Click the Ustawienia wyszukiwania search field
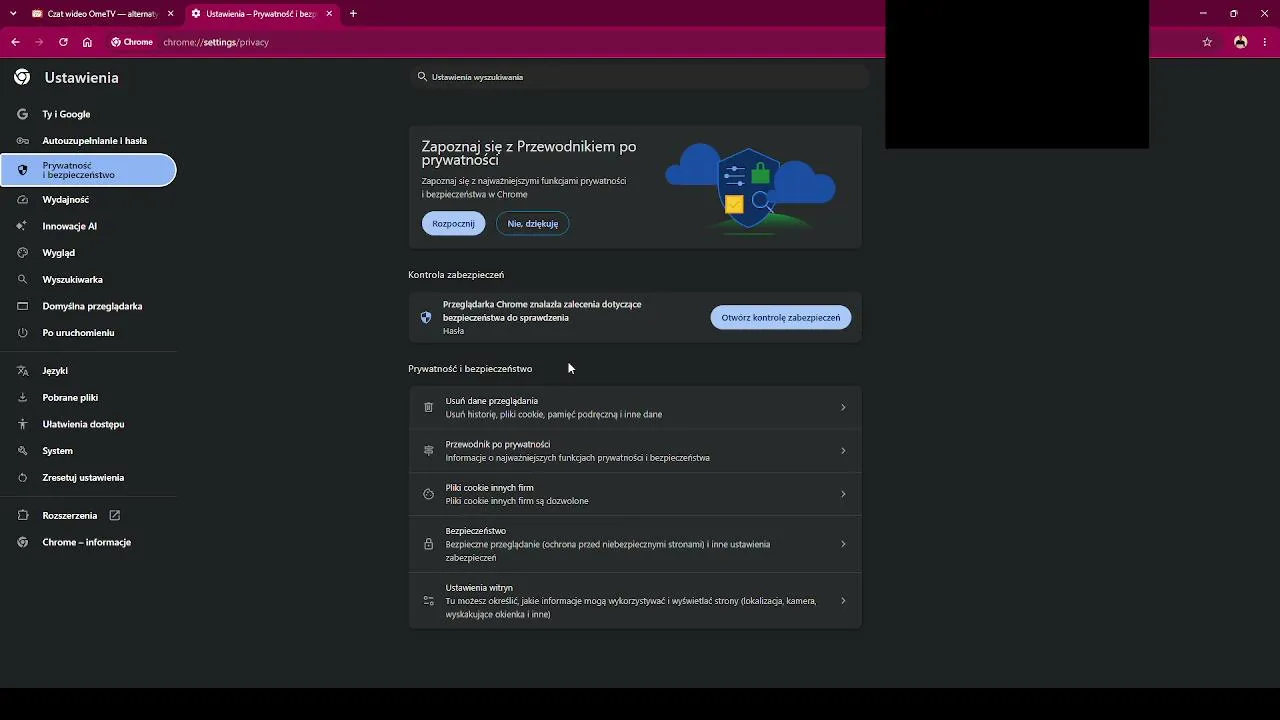Image resolution: width=1280 pixels, height=720 pixels. tap(639, 77)
